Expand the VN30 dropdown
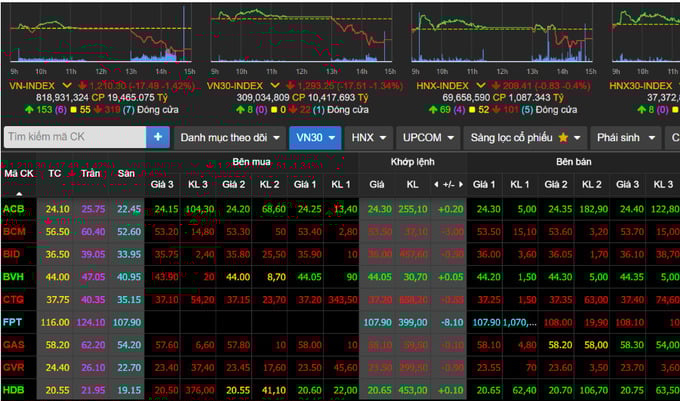680x401 pixels. pos(314,137)
